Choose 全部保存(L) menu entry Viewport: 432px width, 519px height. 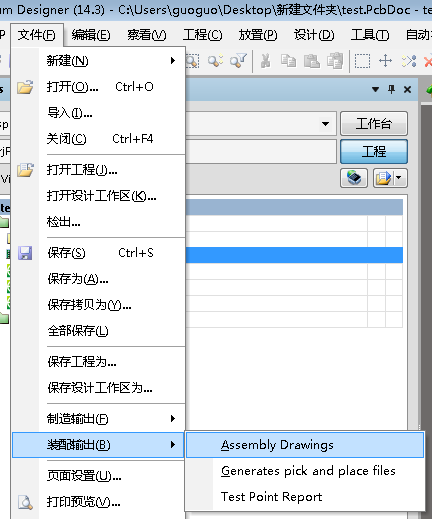pos(98,331)
